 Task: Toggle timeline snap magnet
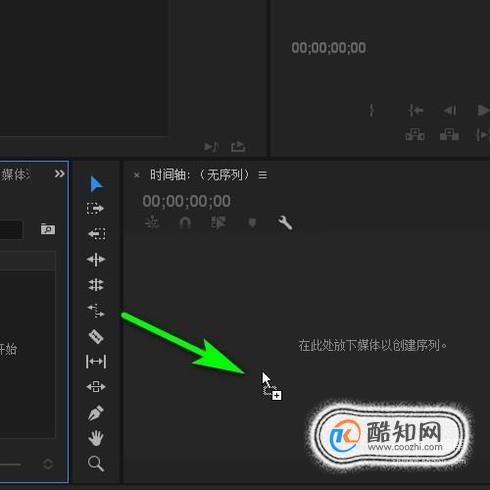[x=185, y=223]
